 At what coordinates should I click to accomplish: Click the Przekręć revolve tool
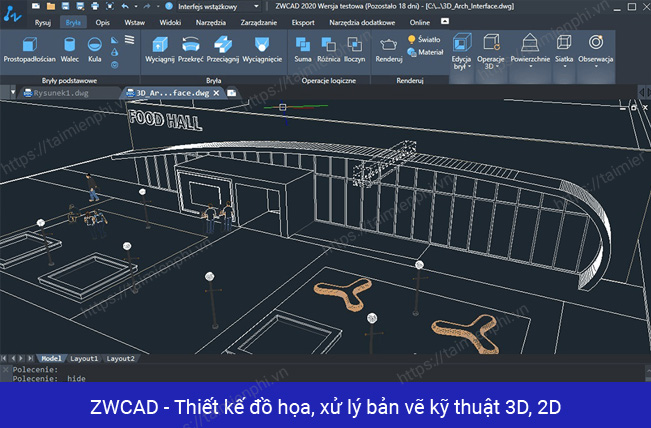191,49
